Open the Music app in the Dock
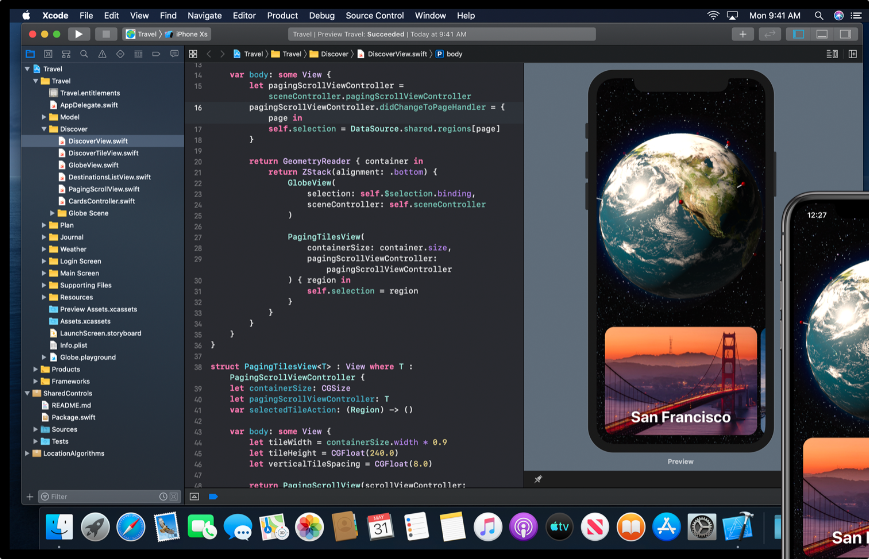The height and width of the screenshot is (559, 869). pyautogui.click(x=488, y=526)
